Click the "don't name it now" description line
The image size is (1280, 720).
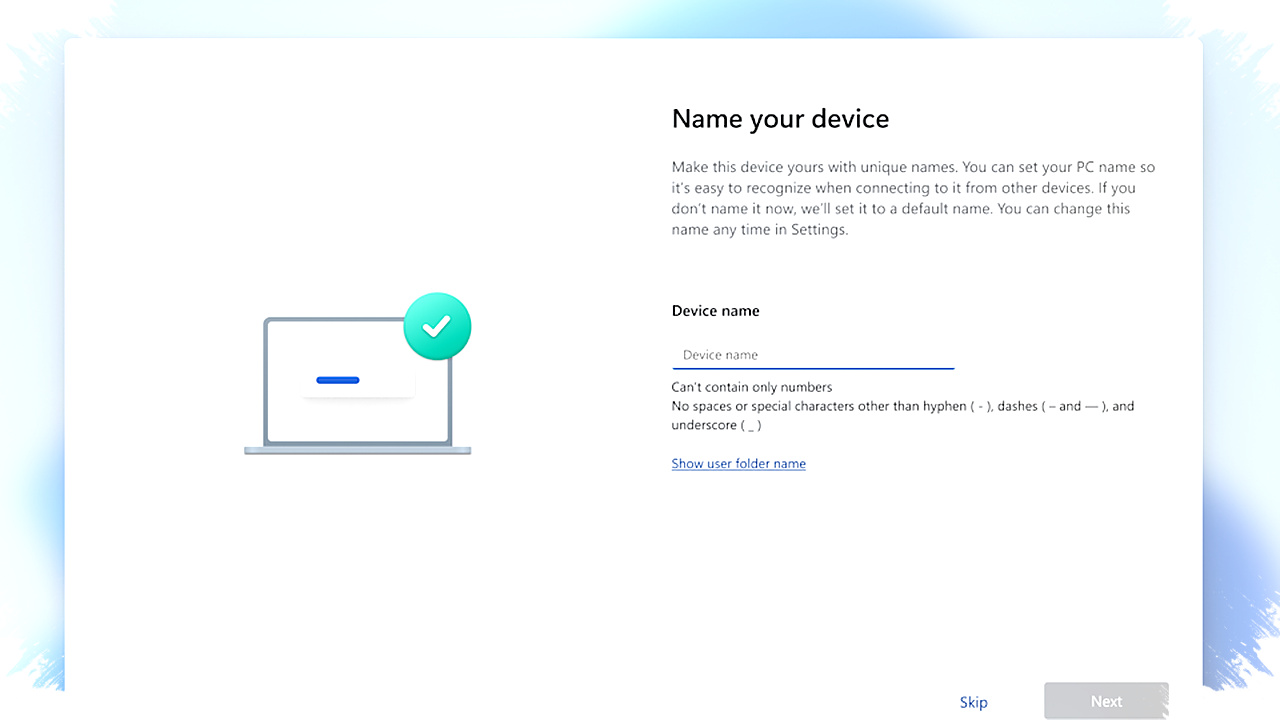[x=900, y=209]
